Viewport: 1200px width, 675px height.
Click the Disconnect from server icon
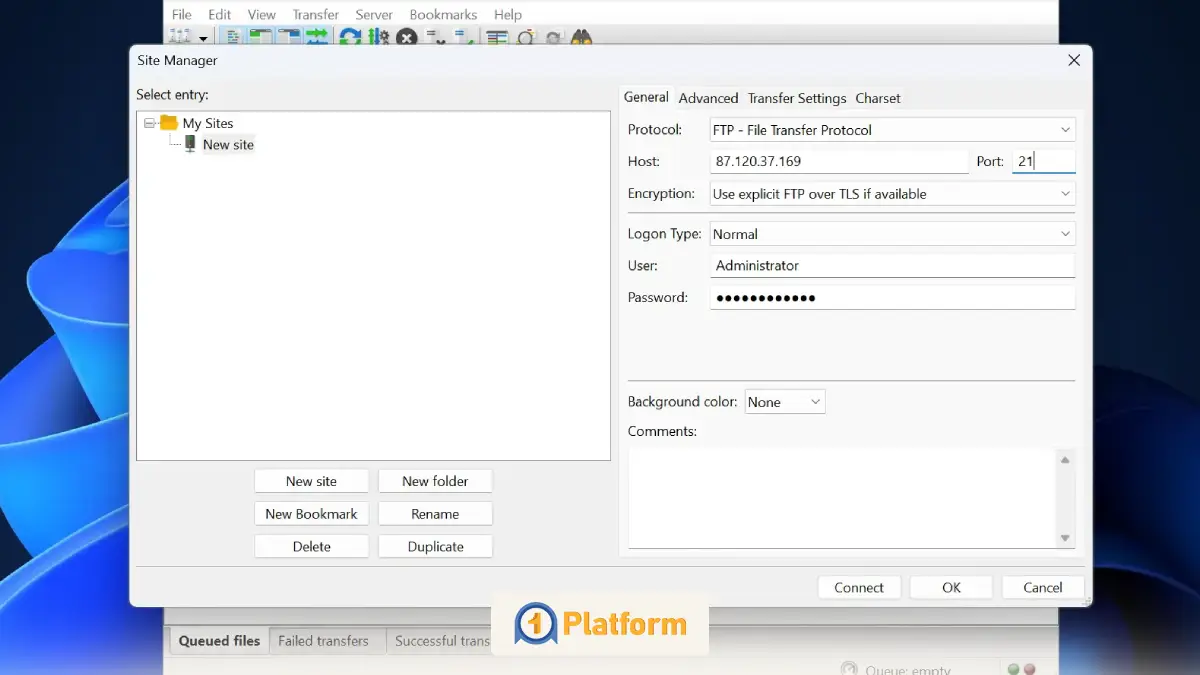tap(436, 38)
